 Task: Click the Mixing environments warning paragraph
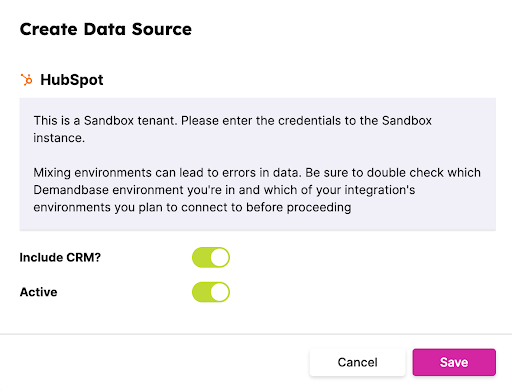(x=257, y=190)
